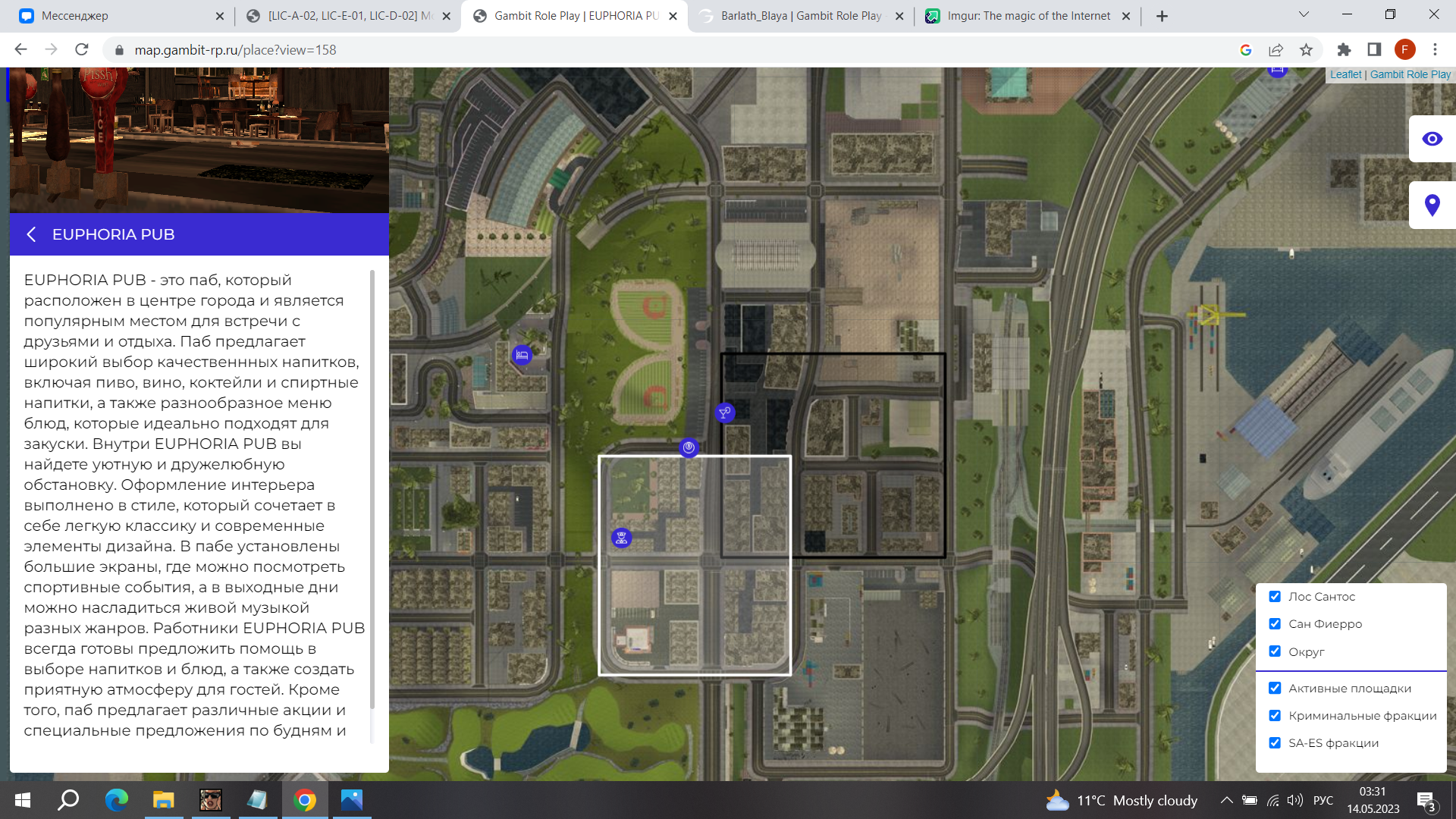This screenshot has height=819, width=1456.
Task: Open Chrome extensions puzzle icon
Action: pos(1344,50)
